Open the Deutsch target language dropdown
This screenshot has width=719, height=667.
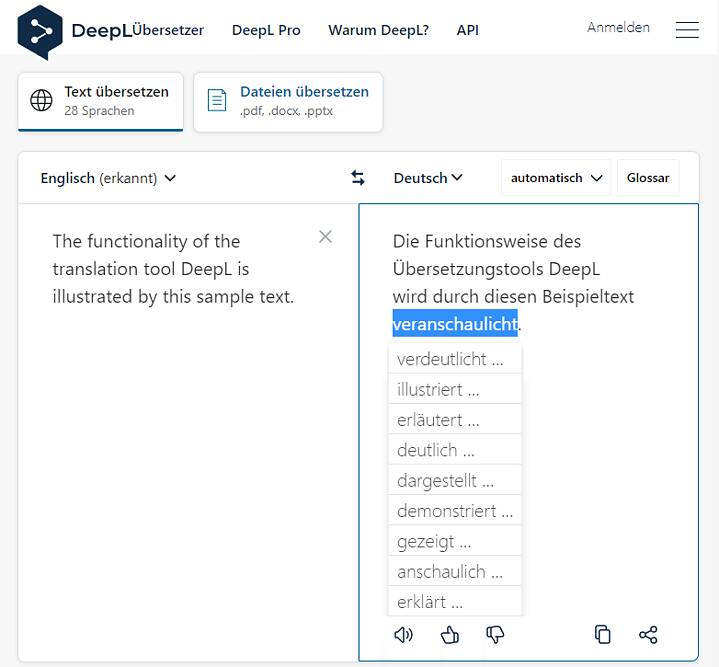(428, 178)
